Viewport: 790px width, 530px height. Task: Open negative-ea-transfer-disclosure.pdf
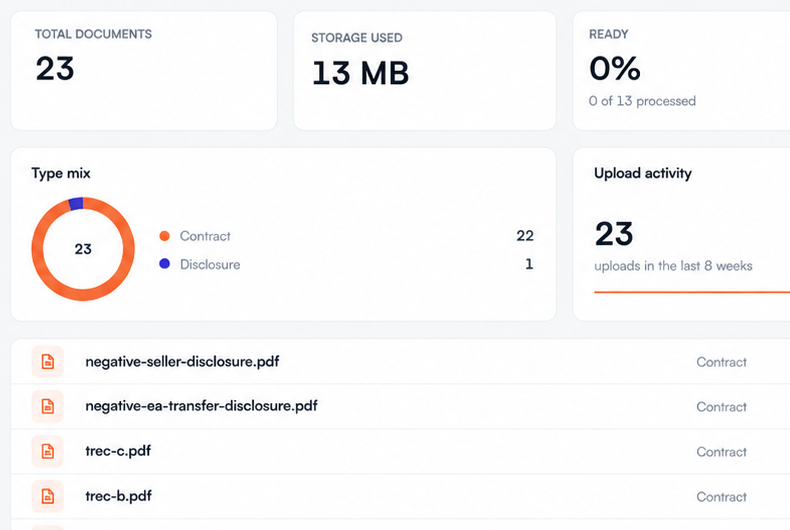tap(201, 406)
